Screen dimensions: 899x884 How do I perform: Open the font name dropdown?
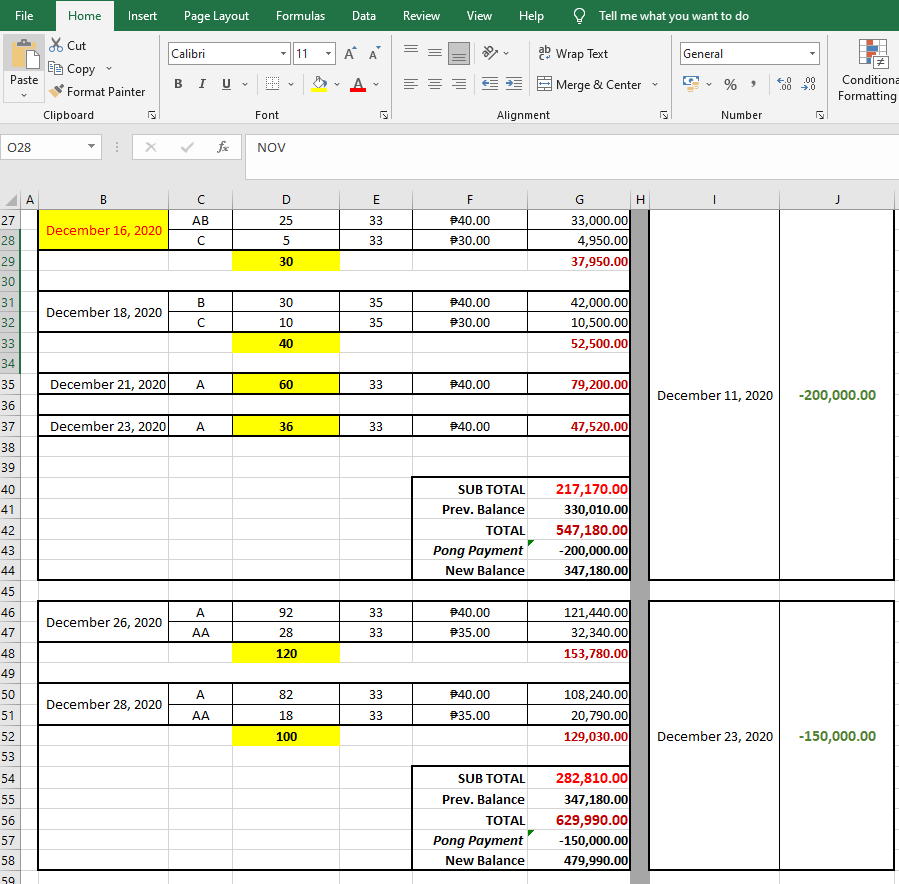[x=283, y=53]
